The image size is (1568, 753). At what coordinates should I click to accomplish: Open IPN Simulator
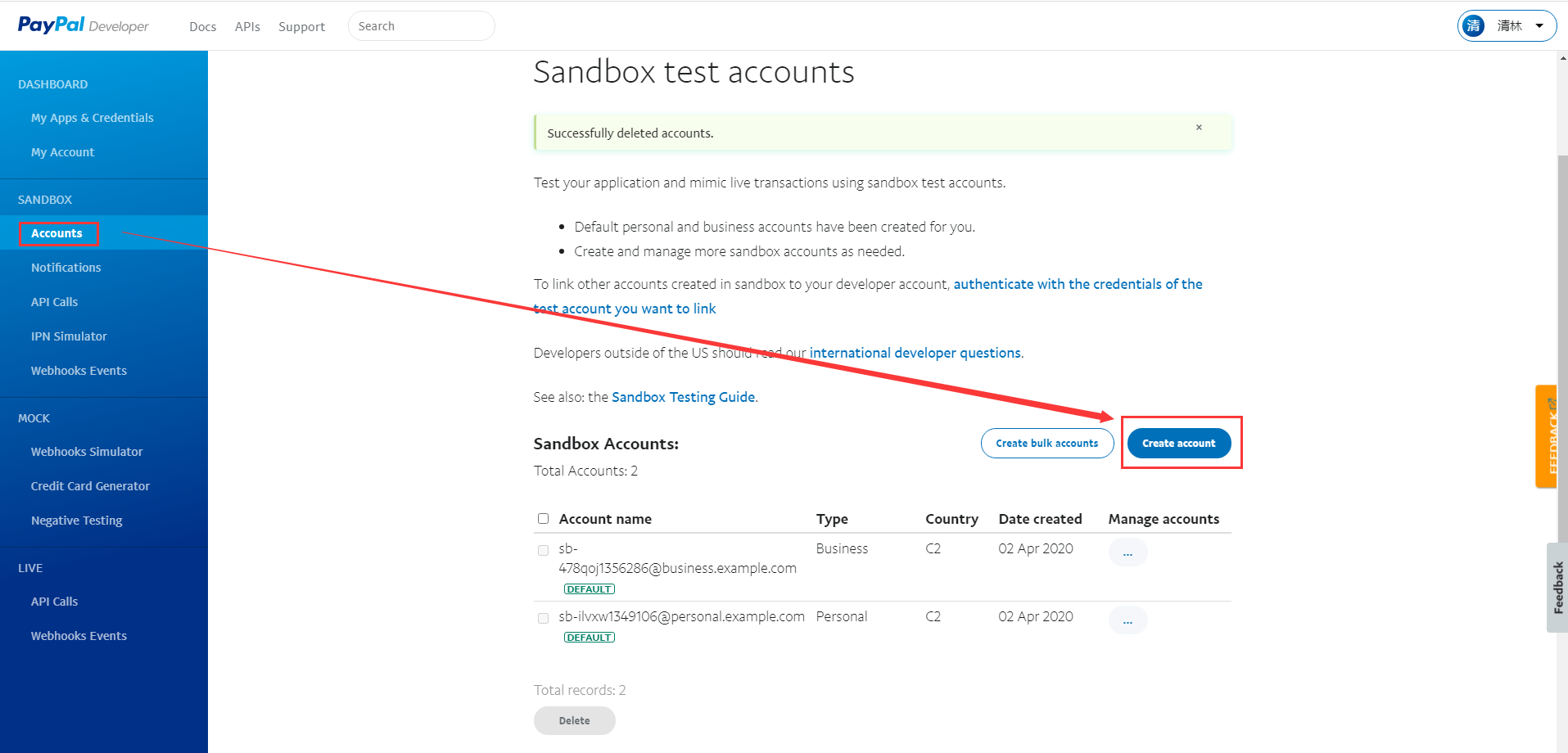pos(69,336)
